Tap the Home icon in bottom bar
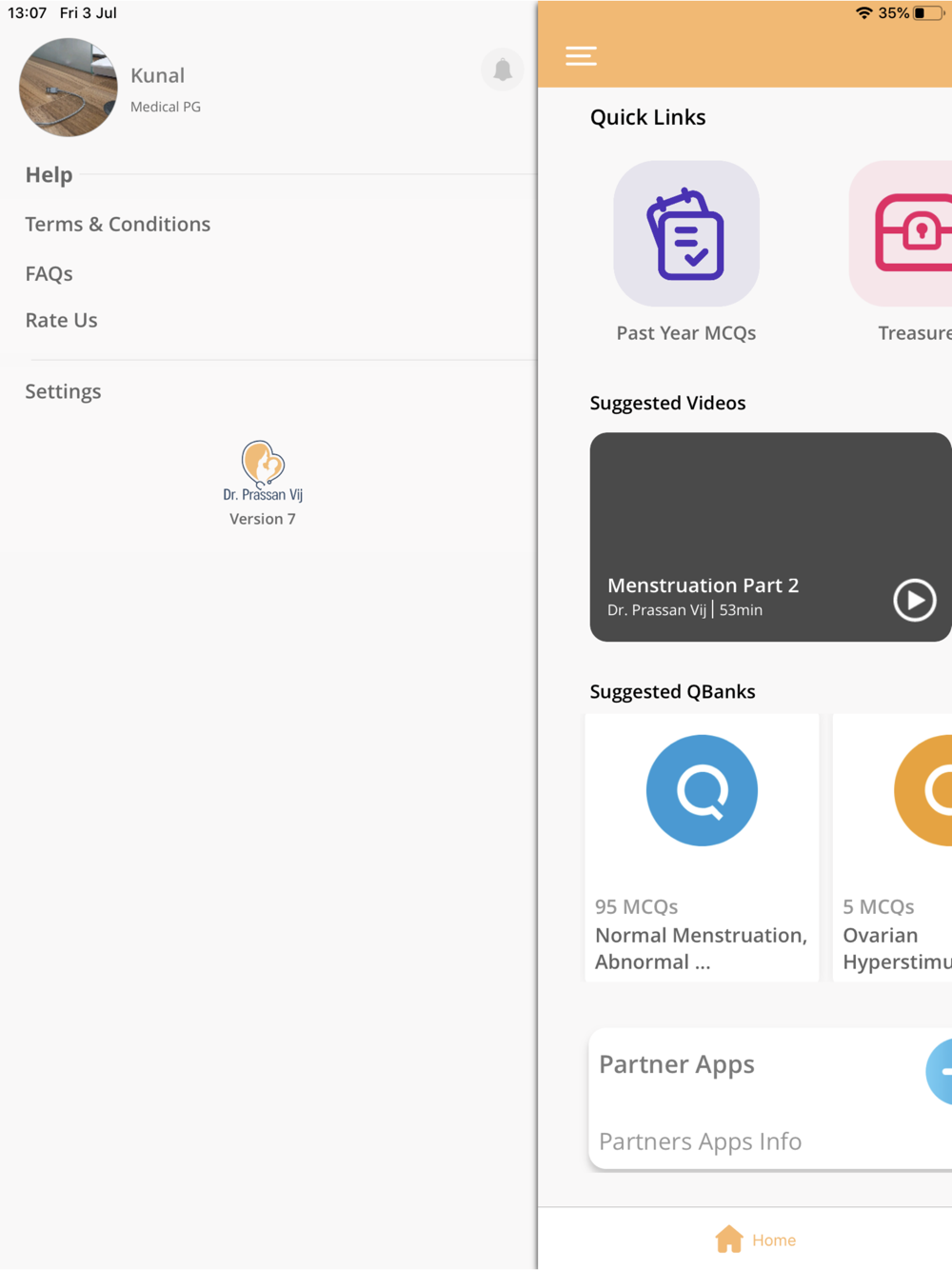This screenshot has width=952, height=1270. coord(729,1239)
